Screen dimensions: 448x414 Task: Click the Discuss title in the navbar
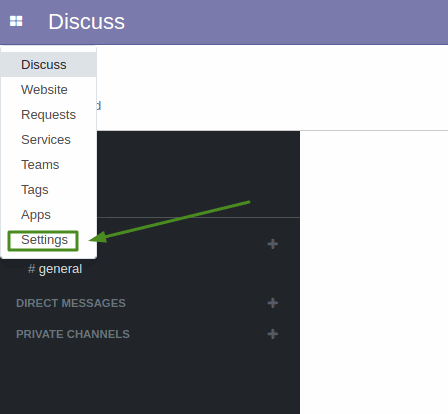coord(87,22)
